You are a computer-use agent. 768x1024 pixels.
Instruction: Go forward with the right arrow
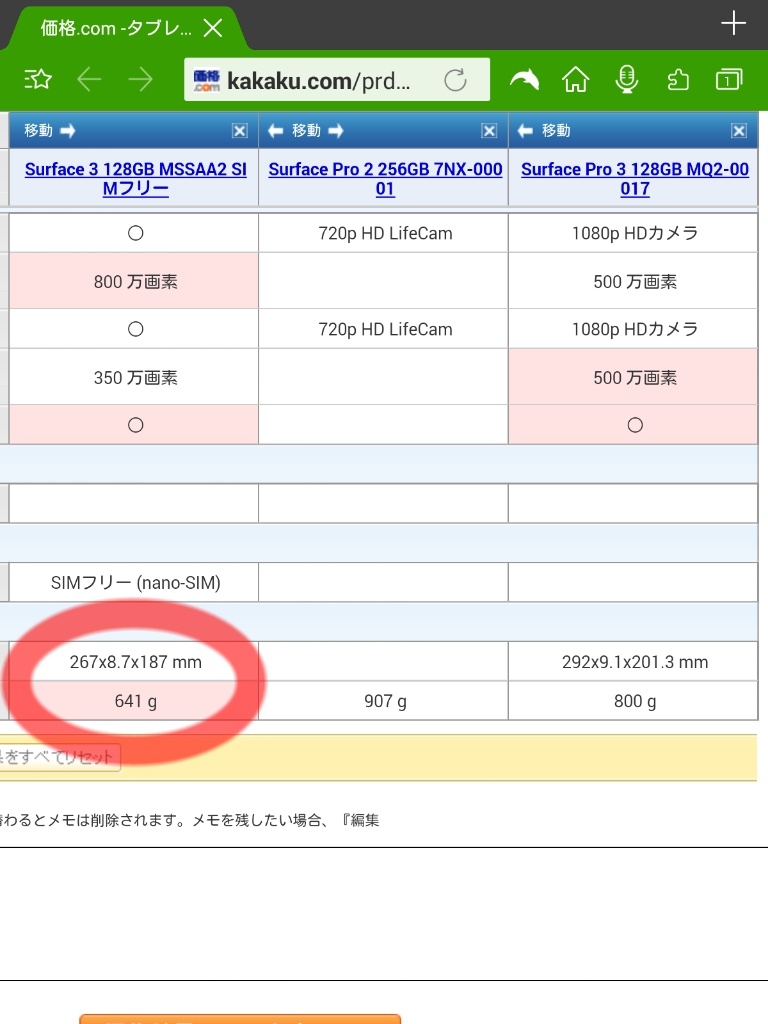pos(140,80)
